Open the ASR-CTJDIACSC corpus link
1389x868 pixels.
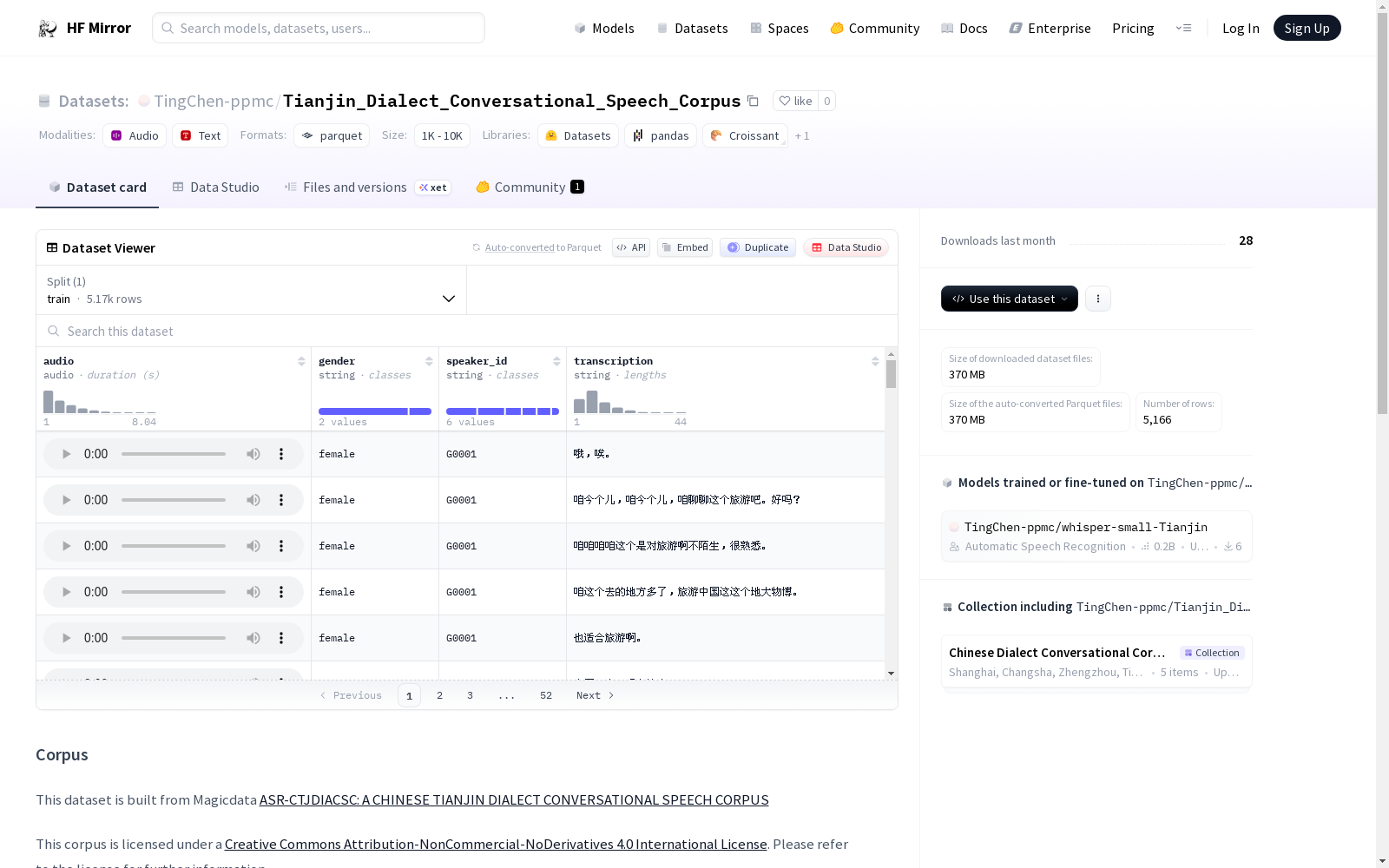[514, 800]
